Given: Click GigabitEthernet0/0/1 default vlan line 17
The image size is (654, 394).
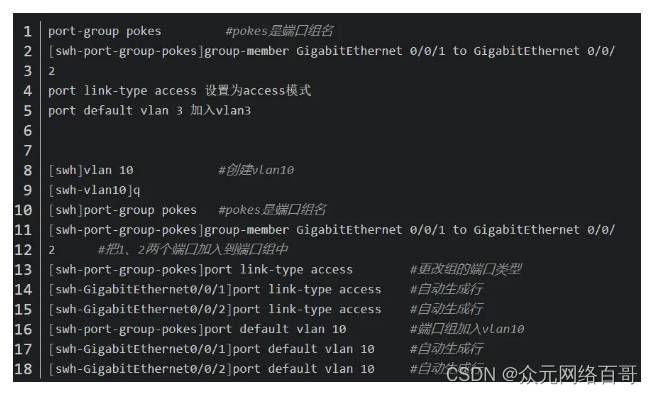Looking at the screenshot, I should (211, 349).
